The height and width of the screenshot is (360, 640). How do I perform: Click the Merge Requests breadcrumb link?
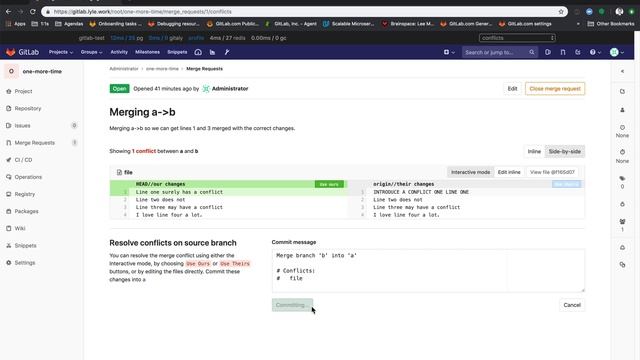[x=204, y=69]
